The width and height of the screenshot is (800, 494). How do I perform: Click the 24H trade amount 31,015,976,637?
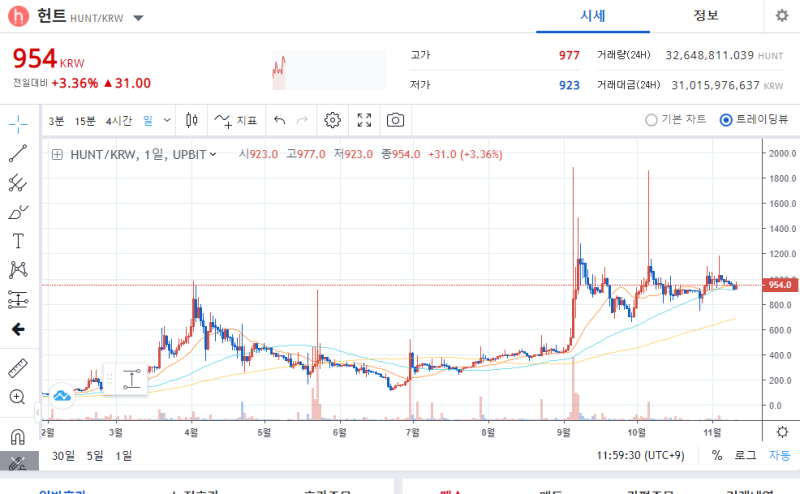point(715,85)
